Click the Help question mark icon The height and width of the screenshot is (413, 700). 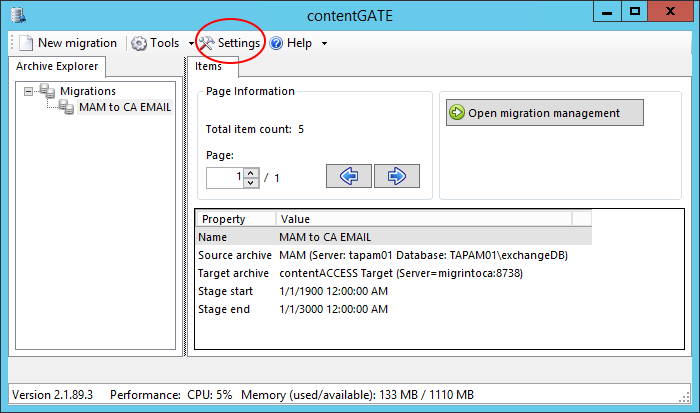click(x=276, y=43)
